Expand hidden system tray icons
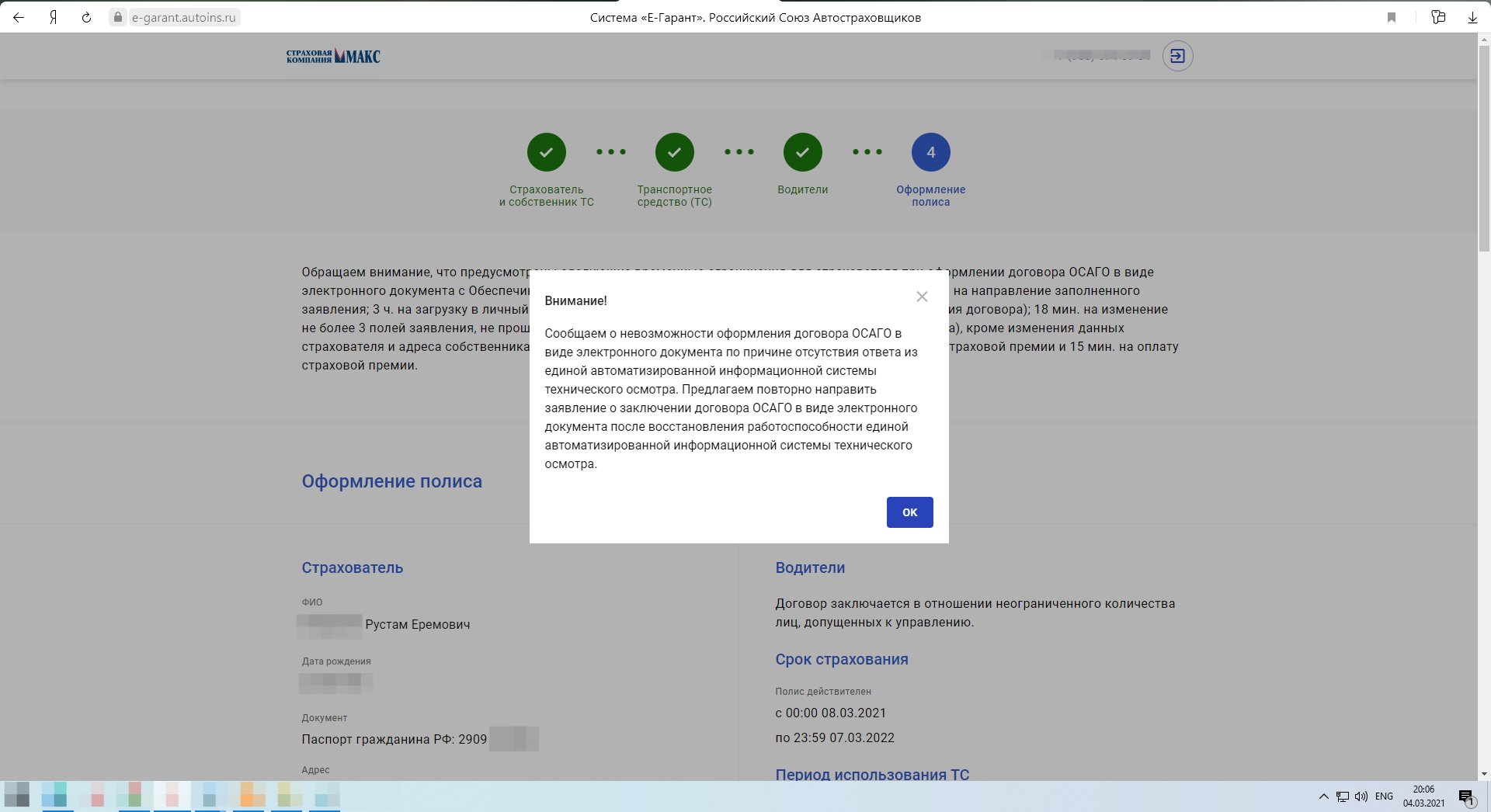 tap(1324, 796)
